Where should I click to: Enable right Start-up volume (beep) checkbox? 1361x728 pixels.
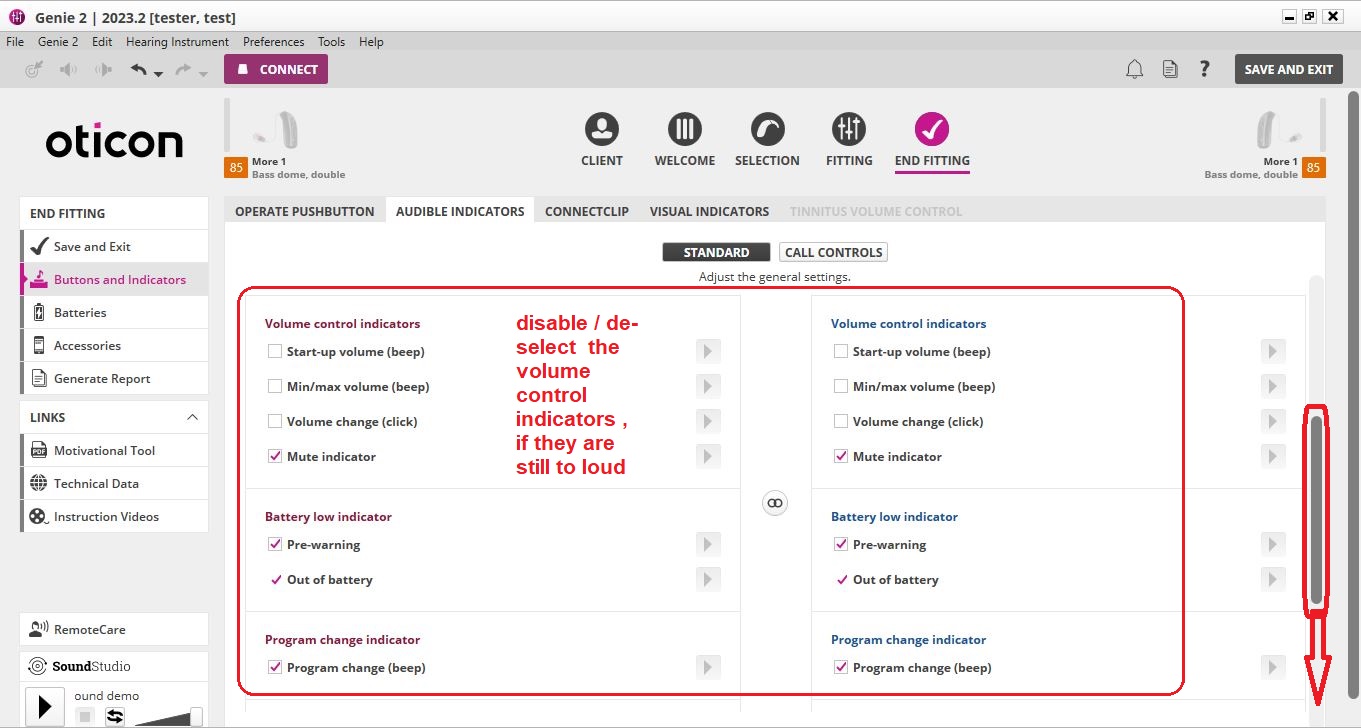coord(841,351)
